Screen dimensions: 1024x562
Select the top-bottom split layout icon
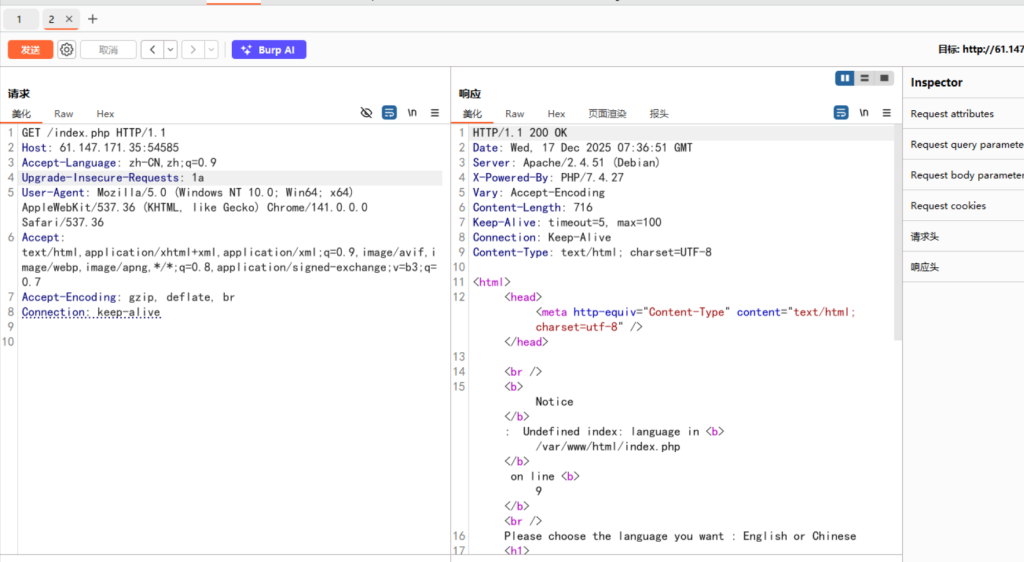[865, 78]
